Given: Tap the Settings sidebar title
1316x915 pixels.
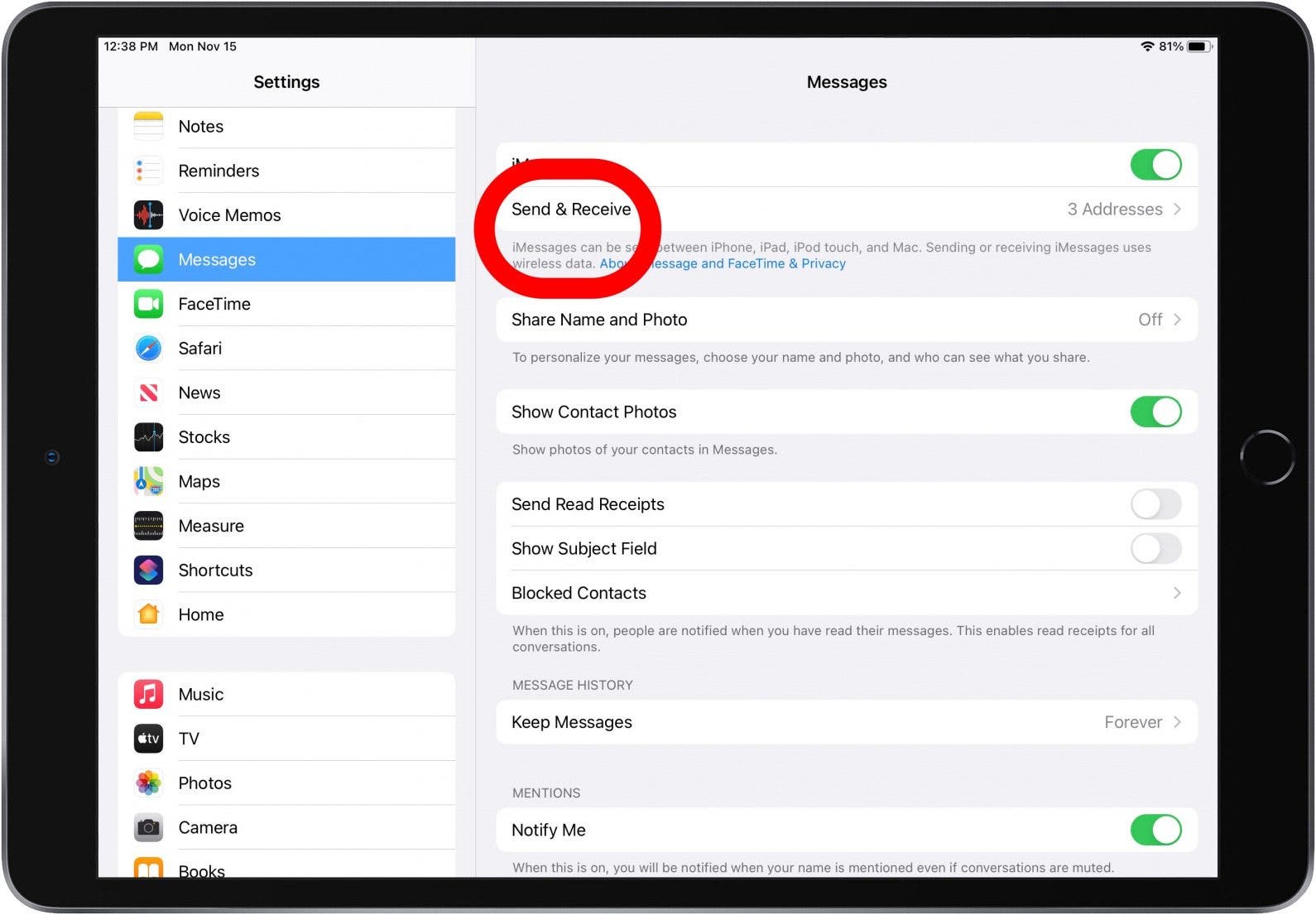Looking at the screenshot, I should pyautogui.click(x=286, y=82).
